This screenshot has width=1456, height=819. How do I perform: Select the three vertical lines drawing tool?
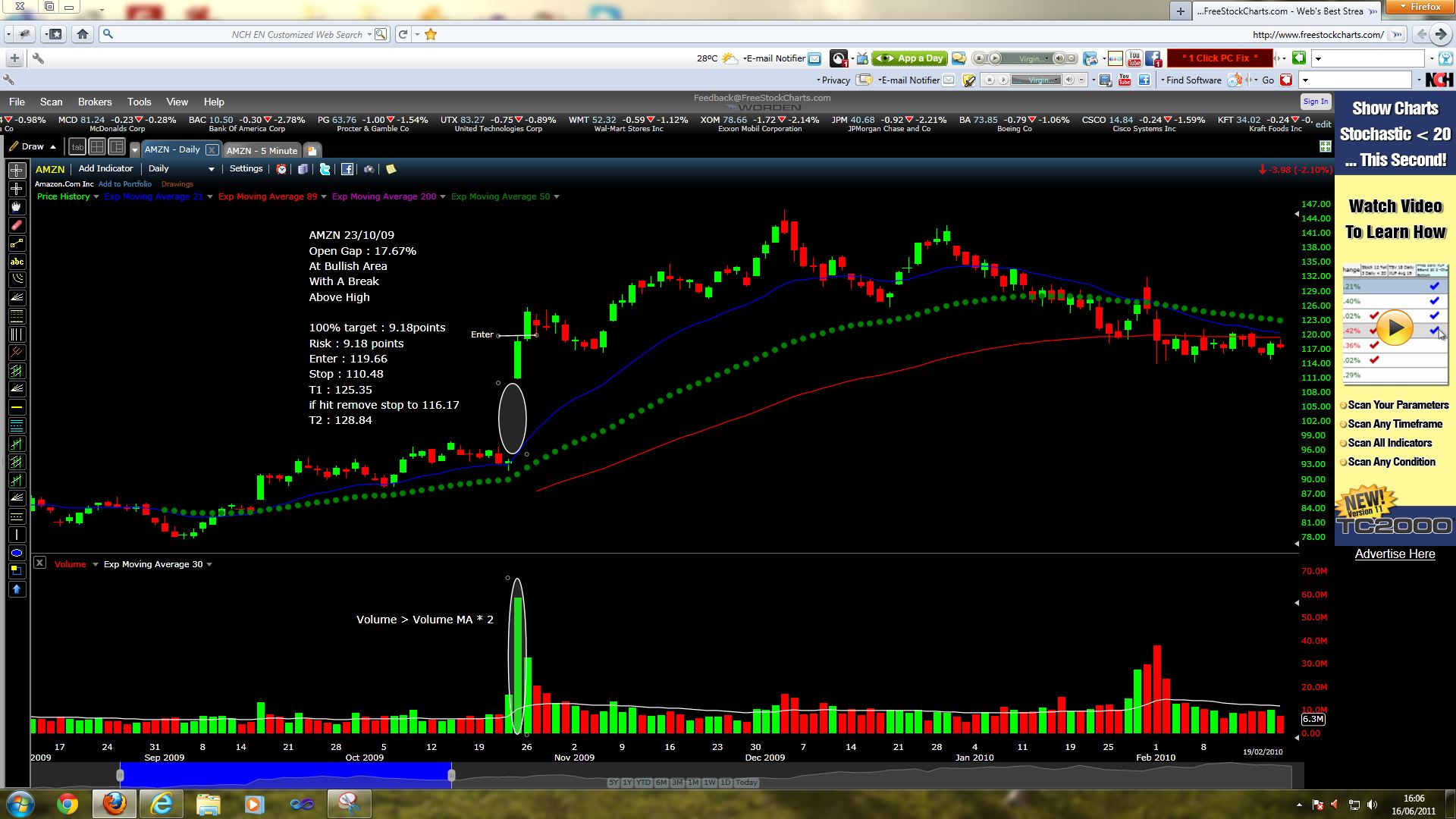[17, 334]
